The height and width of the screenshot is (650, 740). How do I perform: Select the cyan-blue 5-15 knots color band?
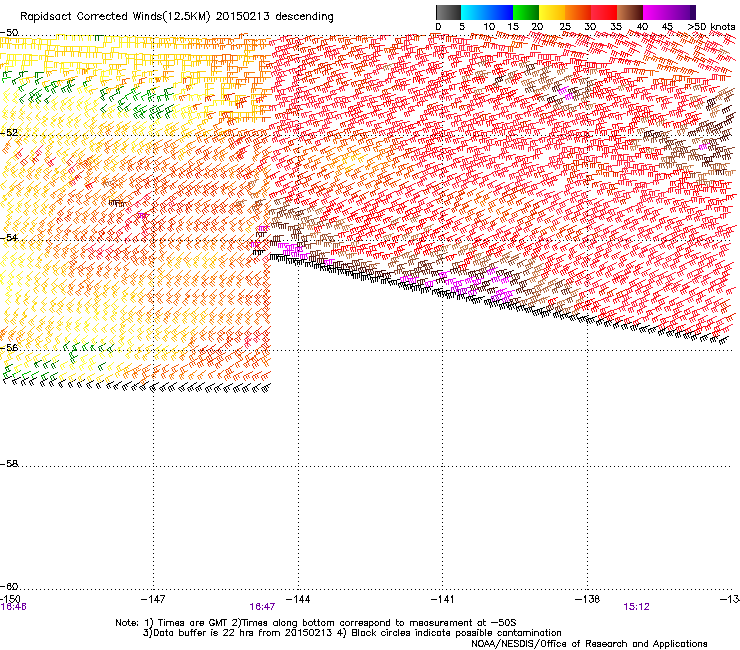tap(487, 12)
